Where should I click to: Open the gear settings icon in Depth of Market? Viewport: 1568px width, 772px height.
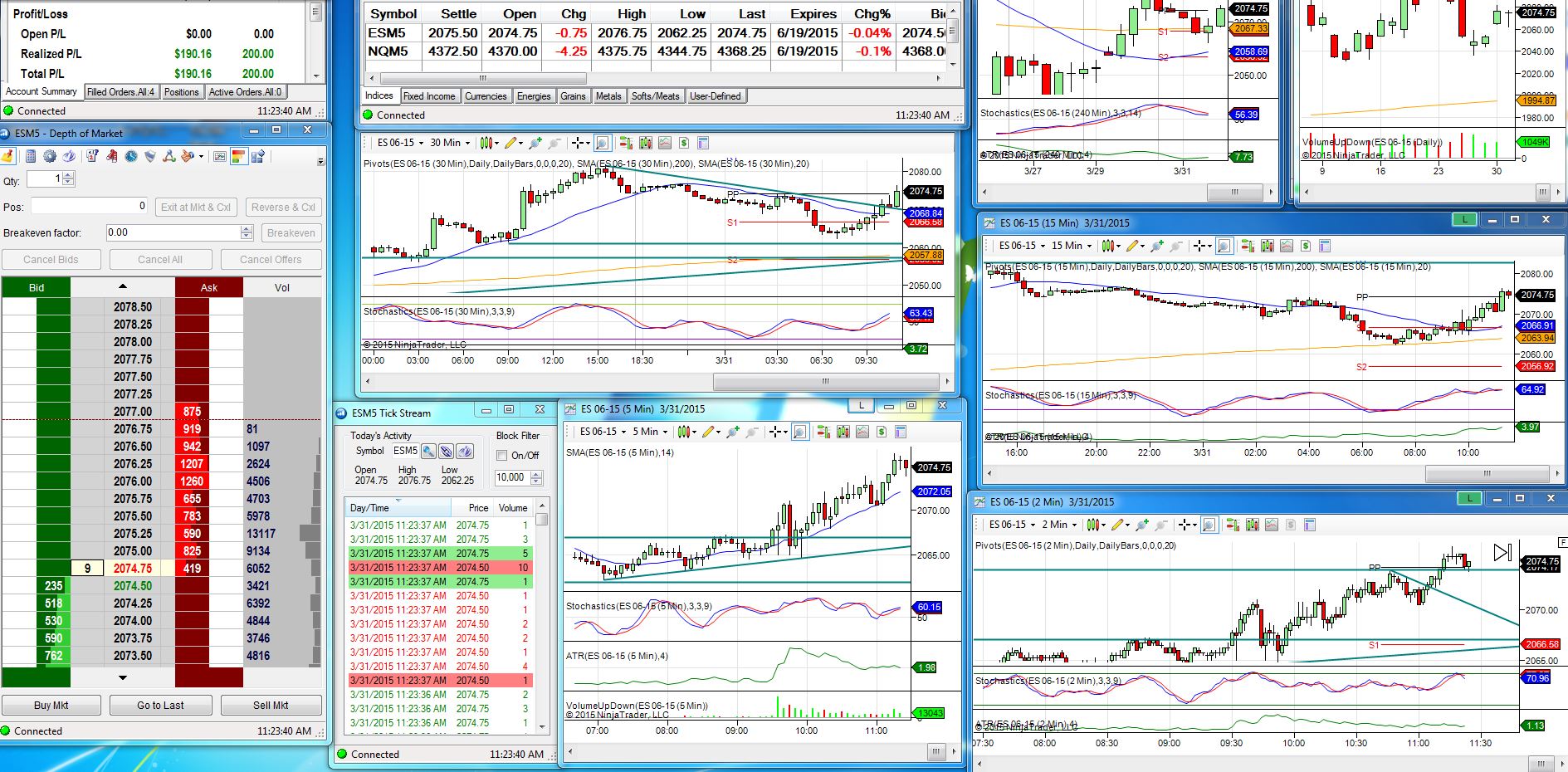point(50,156)
